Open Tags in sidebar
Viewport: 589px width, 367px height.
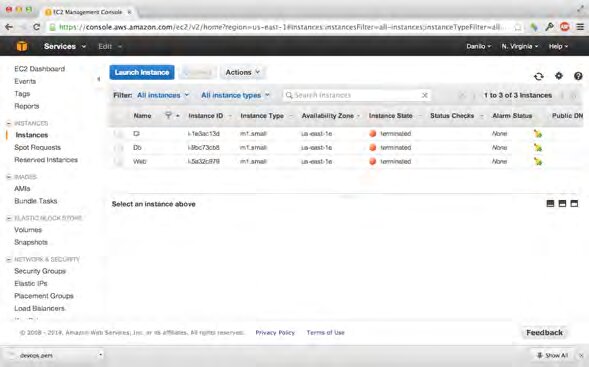(22, 94)
